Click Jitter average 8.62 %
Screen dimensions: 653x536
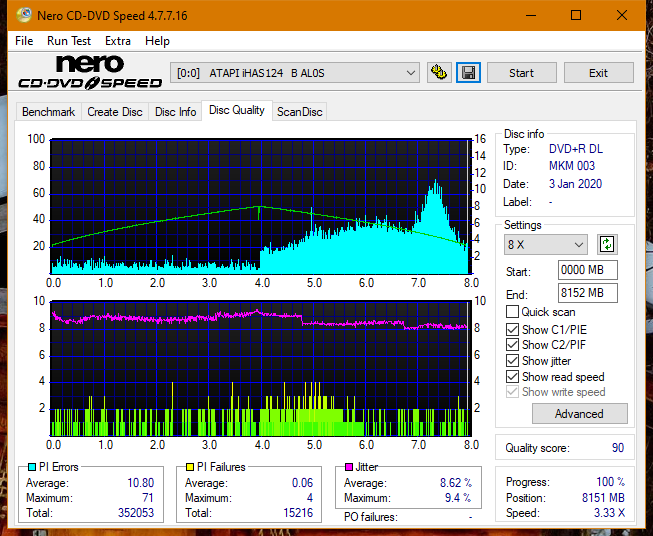click(x=456, y=483)
